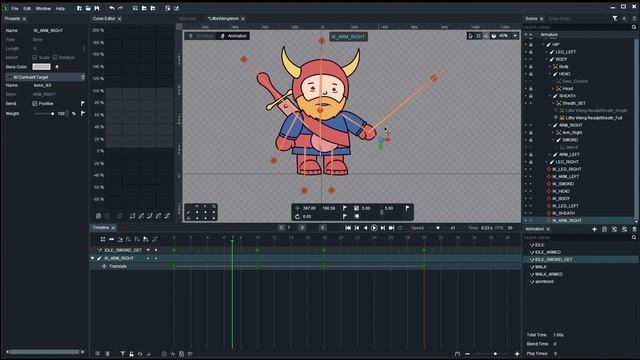
Task: Toggle the inherit Rotation checkbox
Action: click(55, 58)
